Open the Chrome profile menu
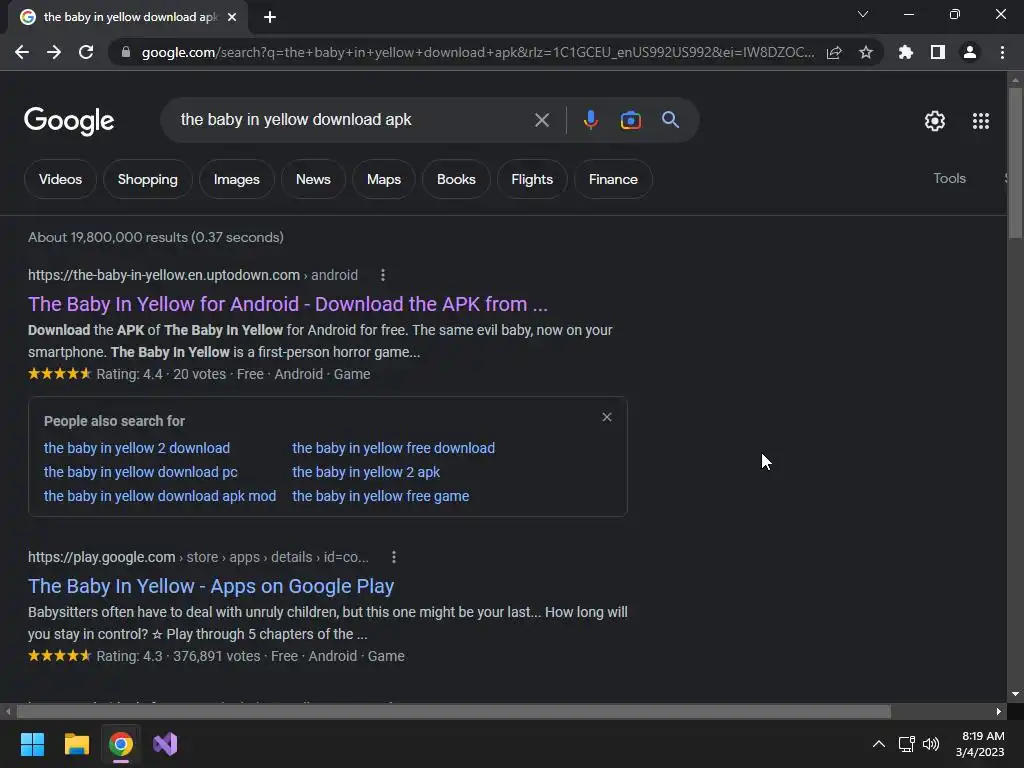The height and width of the screenshot is (768, 1024). click(x=970, y=52)
